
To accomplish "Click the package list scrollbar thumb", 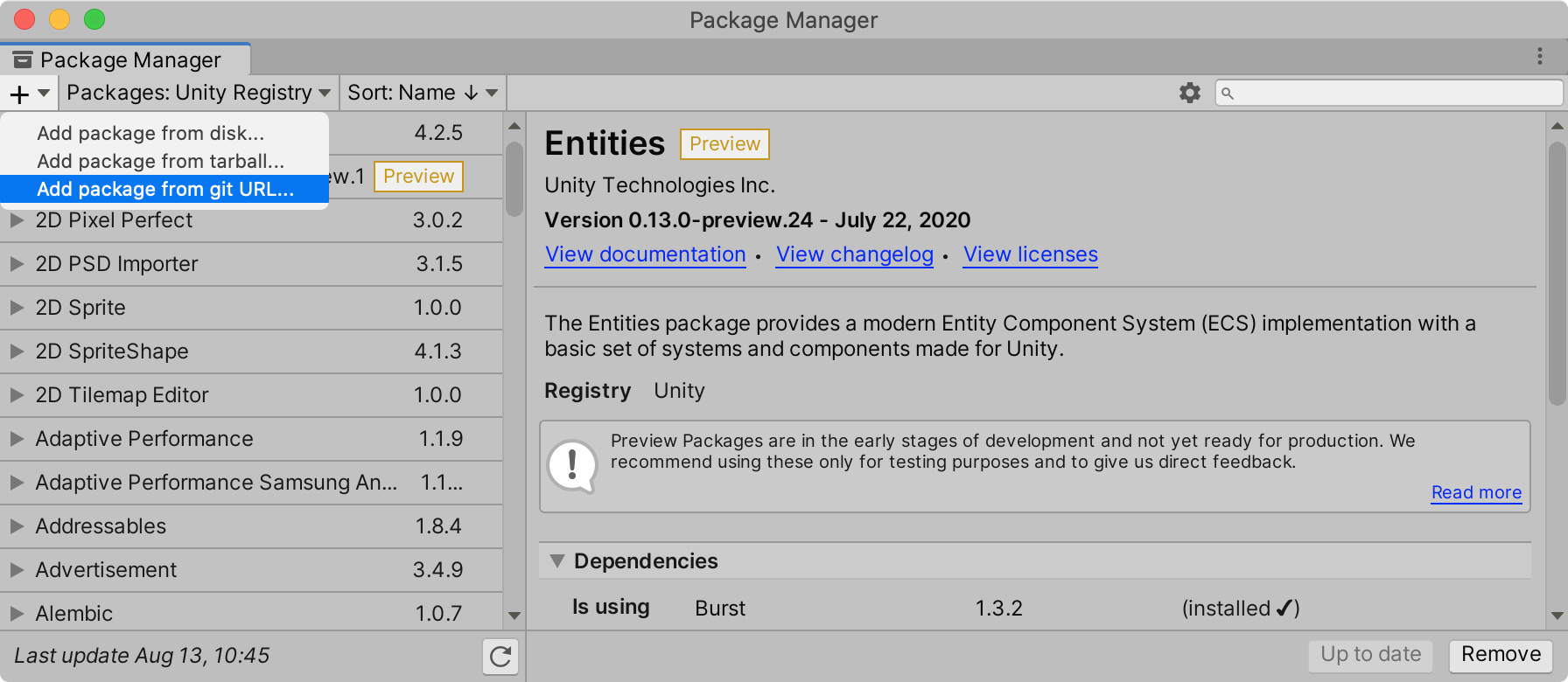I will 514,179.
